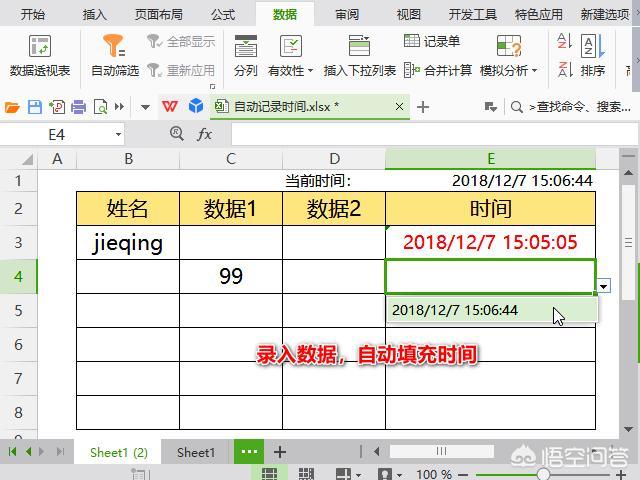640x480 pixels.
Task: Open the 公式 (Formulas) ribbon tab
Action: pyautogui.click(x=223, y=15)
